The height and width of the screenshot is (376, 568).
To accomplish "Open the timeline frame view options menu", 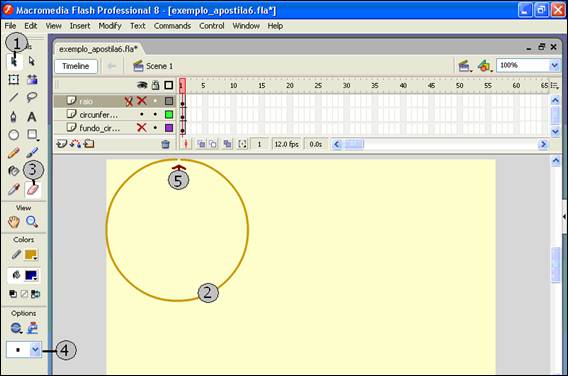I will (555, 85).
